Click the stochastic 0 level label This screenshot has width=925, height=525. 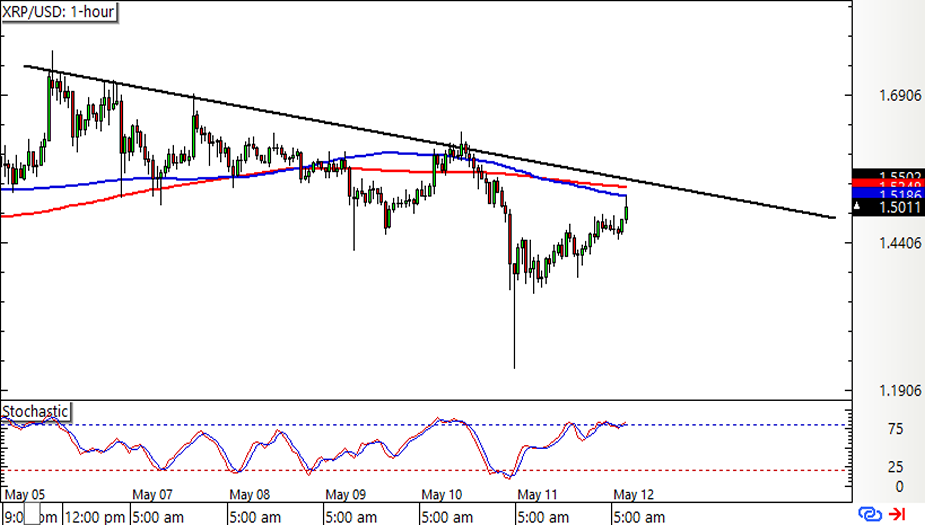[x=899, y=487]
